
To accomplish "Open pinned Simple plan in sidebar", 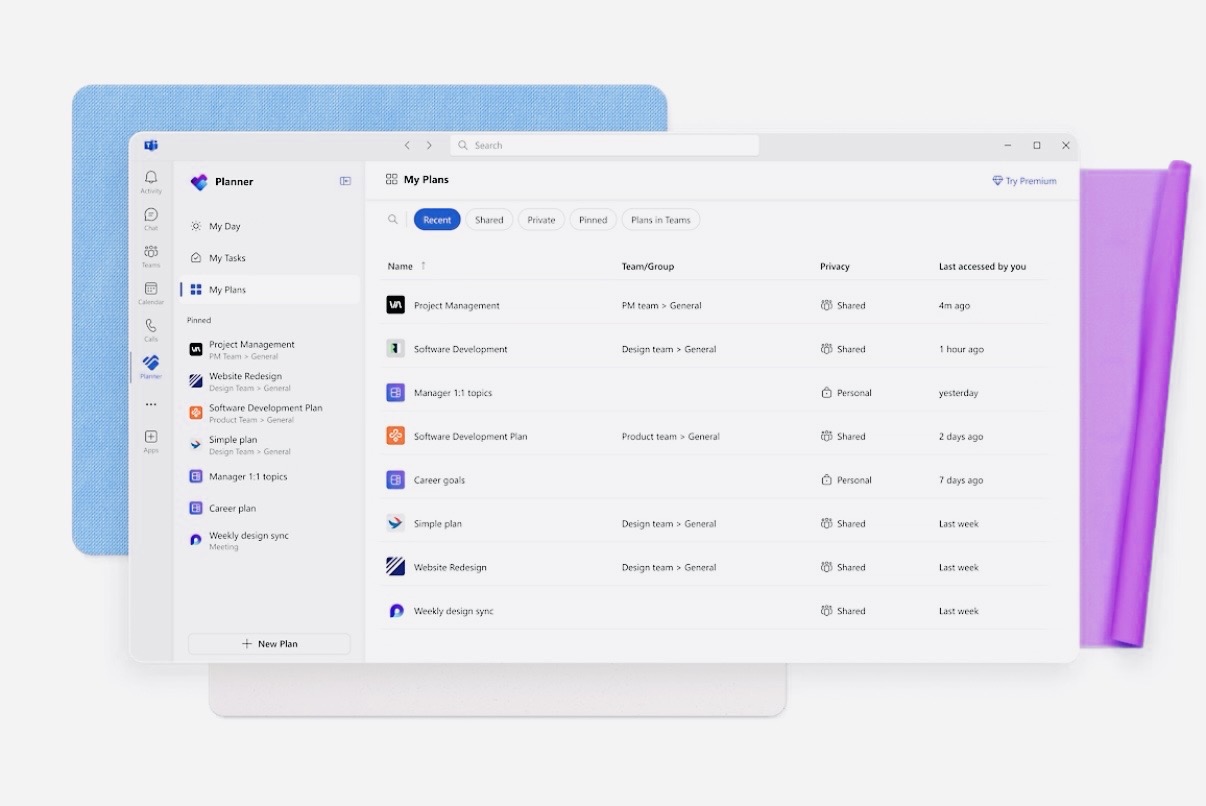I will (269, 445).
